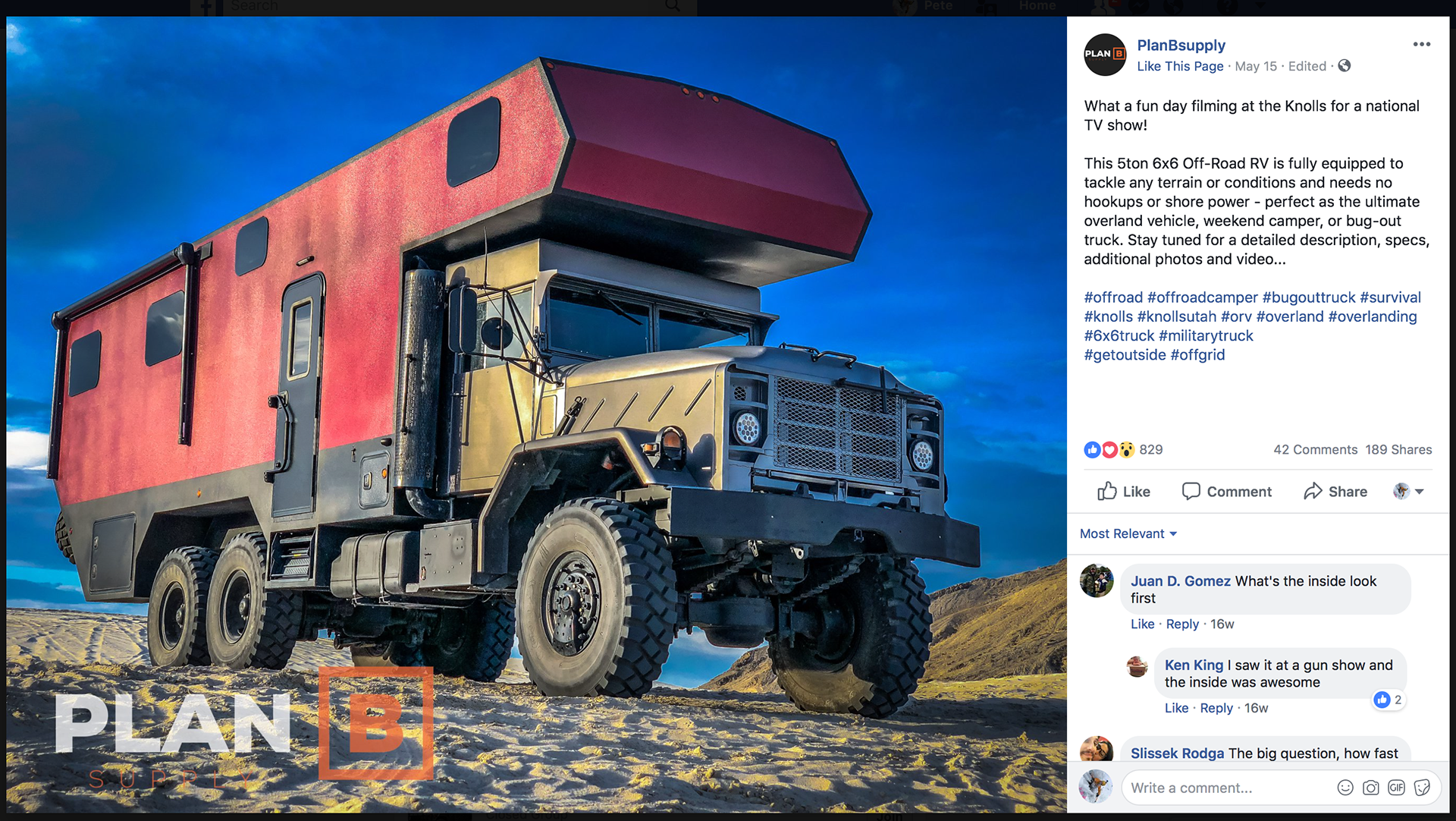Share the post with the Share button
The image size is (1456, 821).
coord(1335,492)
